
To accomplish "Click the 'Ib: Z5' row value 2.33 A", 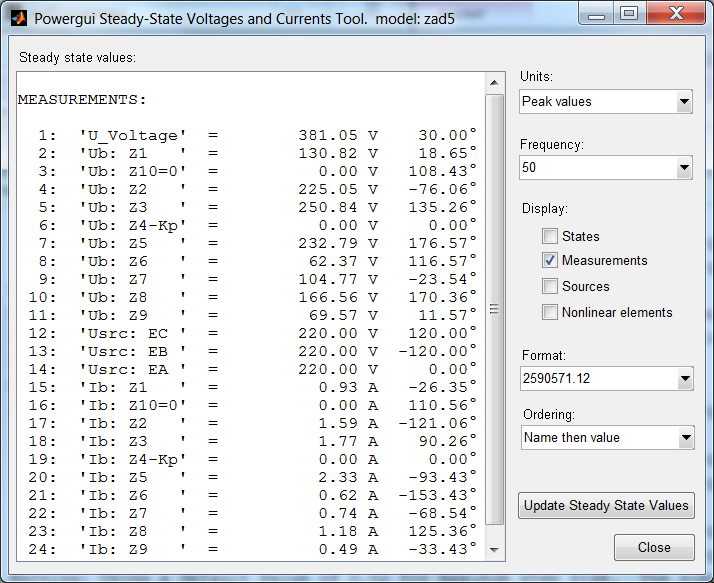I will [x=348, y=477].
